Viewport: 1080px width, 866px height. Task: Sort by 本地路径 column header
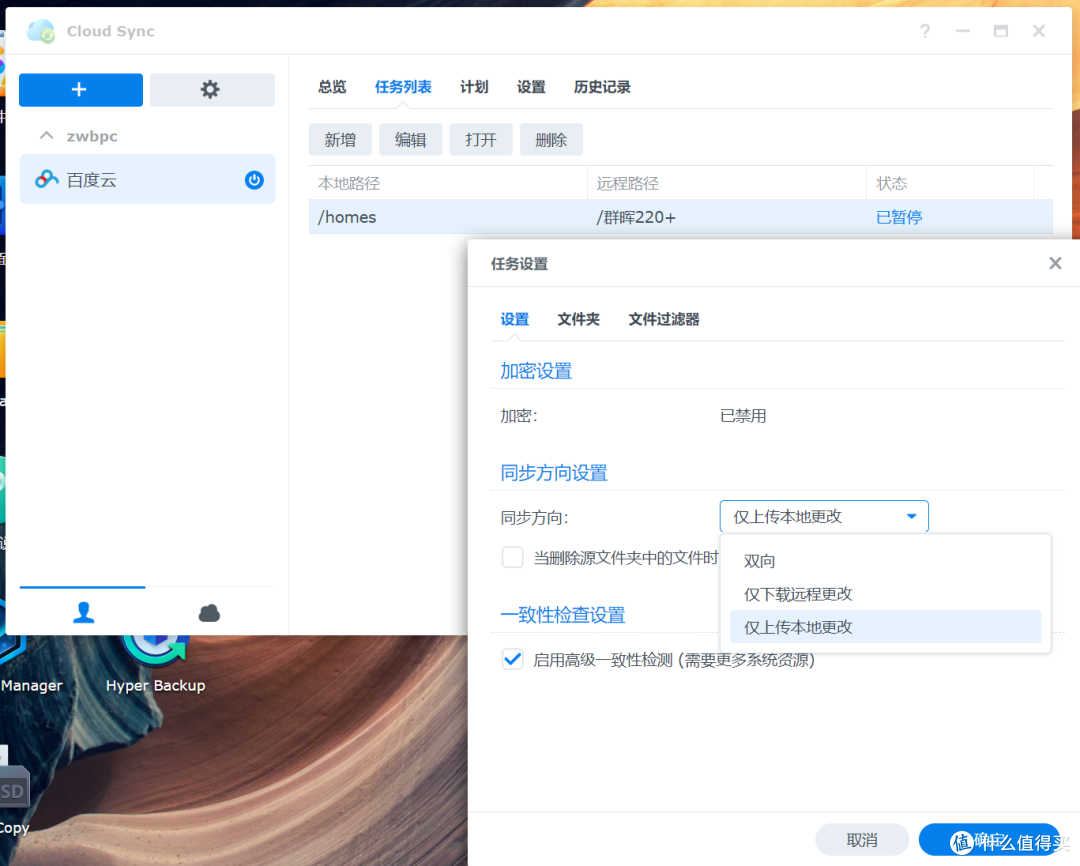pyautogui.click(x=448, y=183)
